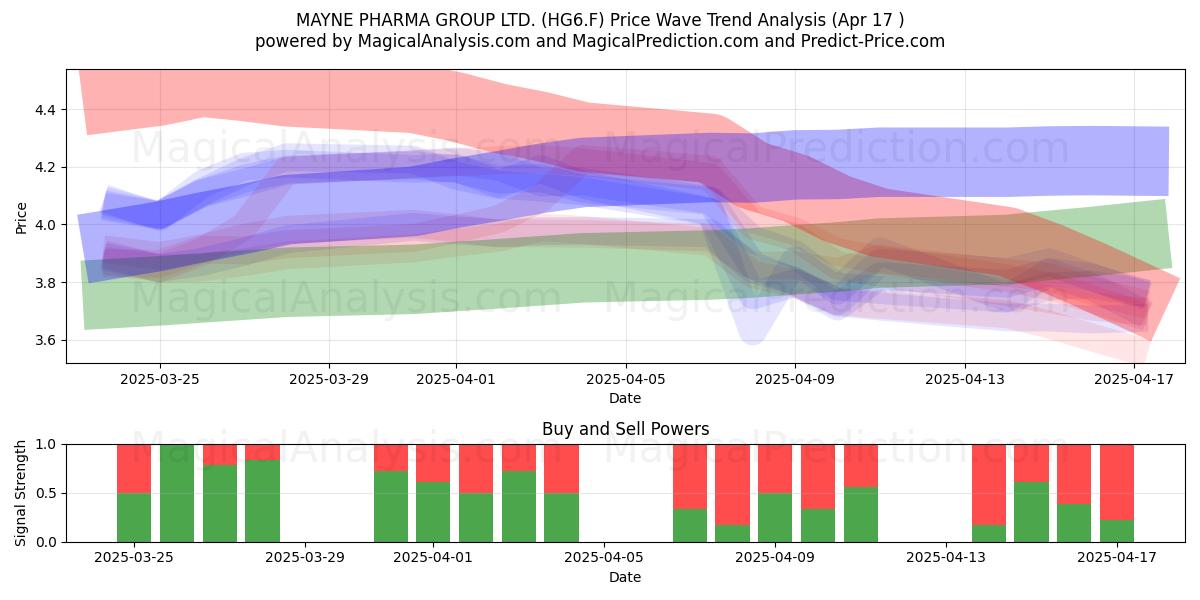Click the buy/sell bar above the 2025-03-25 tick
1200x600 pixels.
point(134,493)
